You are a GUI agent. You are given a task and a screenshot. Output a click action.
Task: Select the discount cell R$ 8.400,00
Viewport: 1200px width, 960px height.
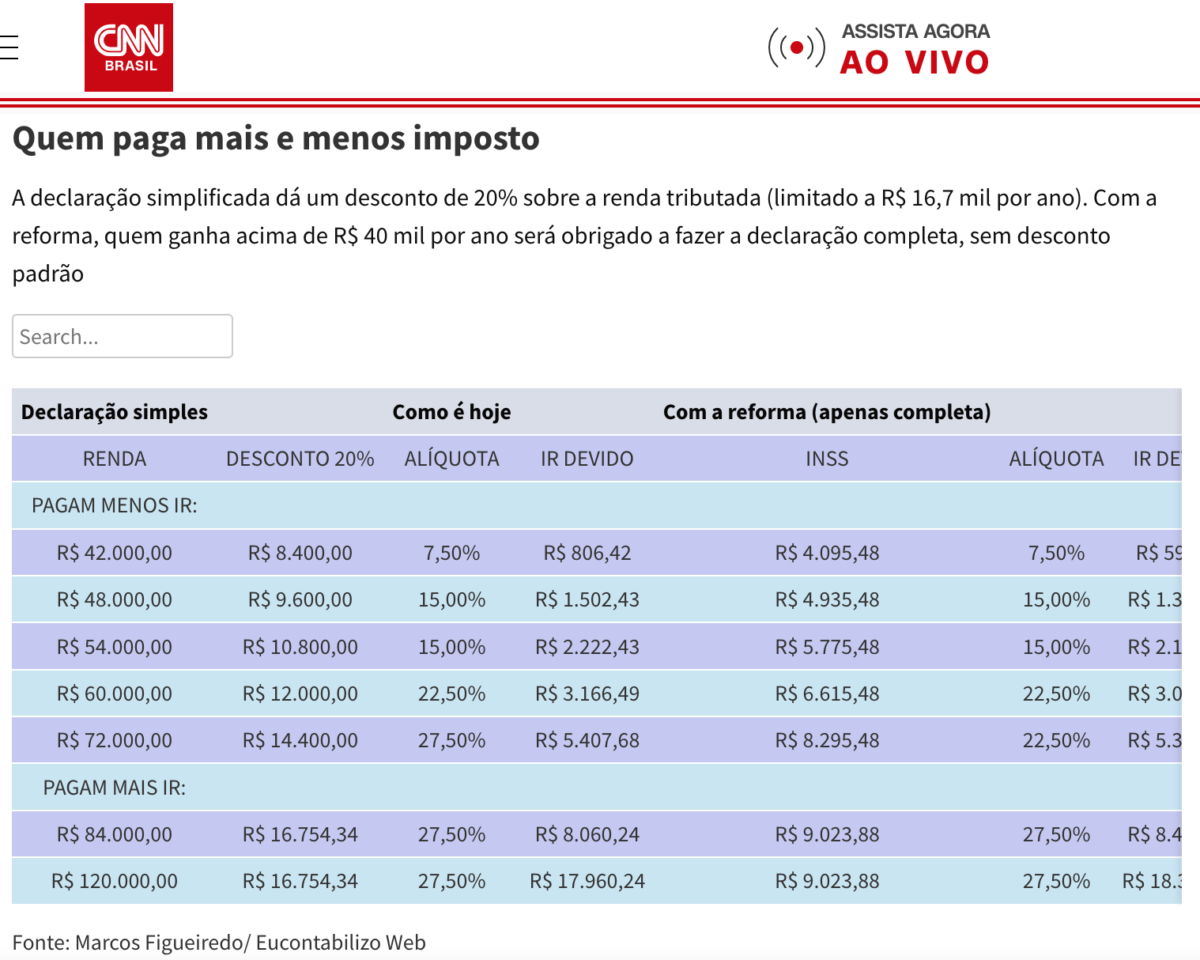coord(300,553)
